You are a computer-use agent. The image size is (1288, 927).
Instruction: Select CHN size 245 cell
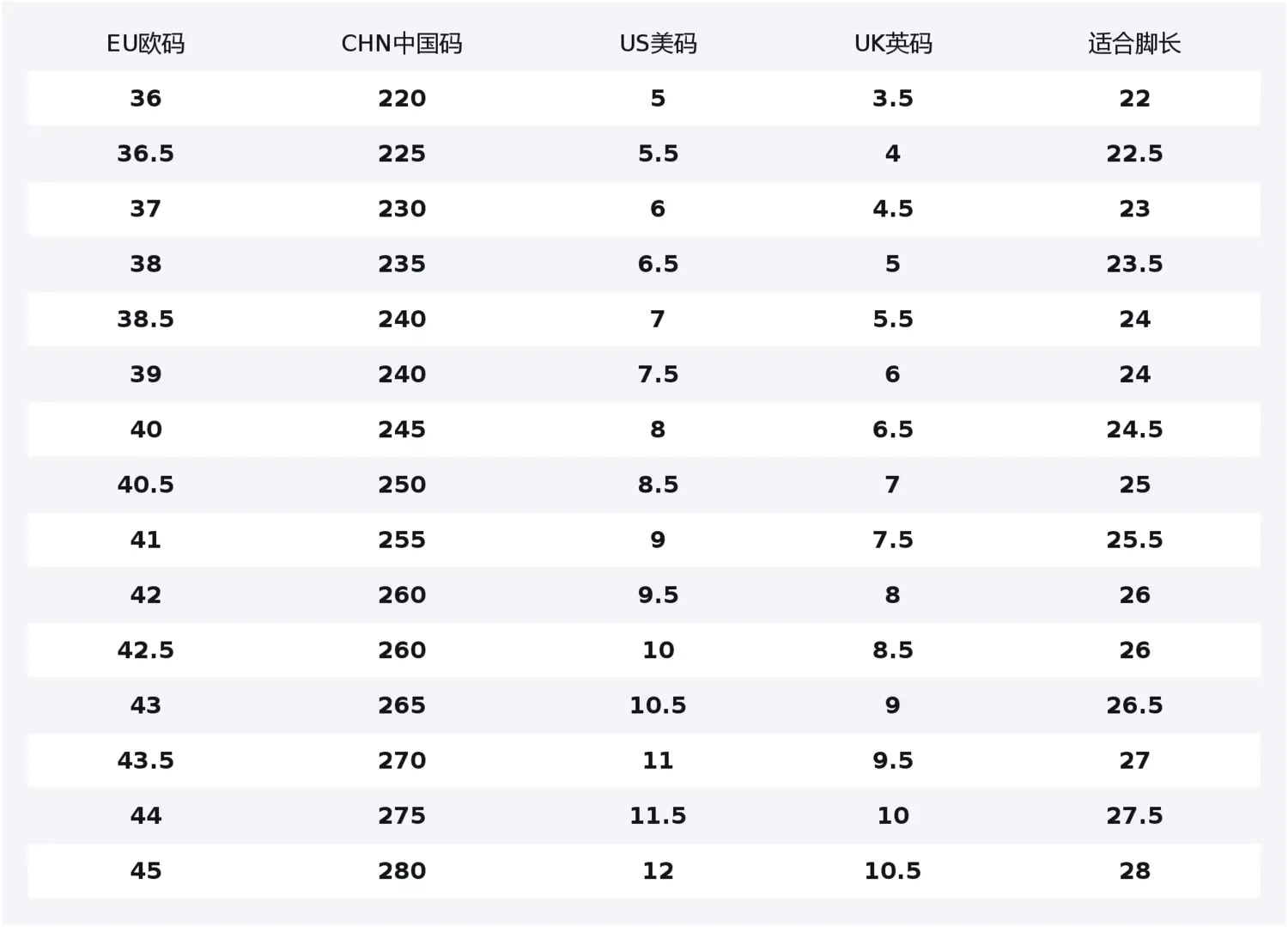402,430
